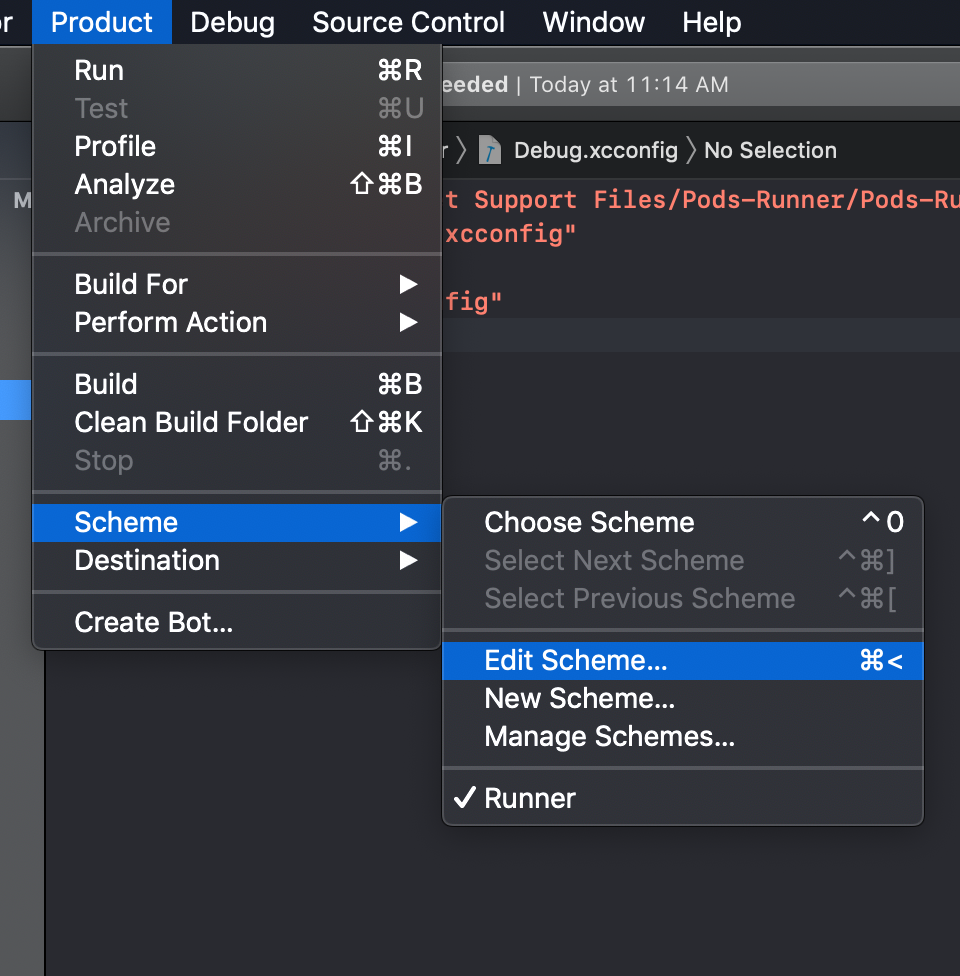
Task: Open the Help menu
Action: tap(712, 22)
